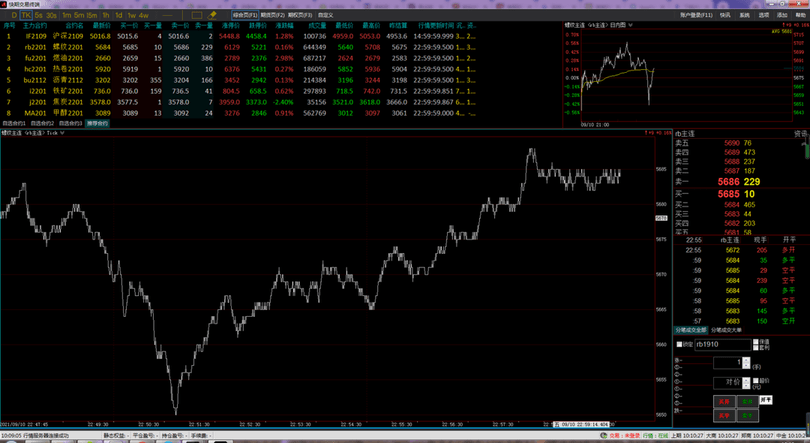Sort by 成交量 column header
The image size is (810, 443).
317,25
